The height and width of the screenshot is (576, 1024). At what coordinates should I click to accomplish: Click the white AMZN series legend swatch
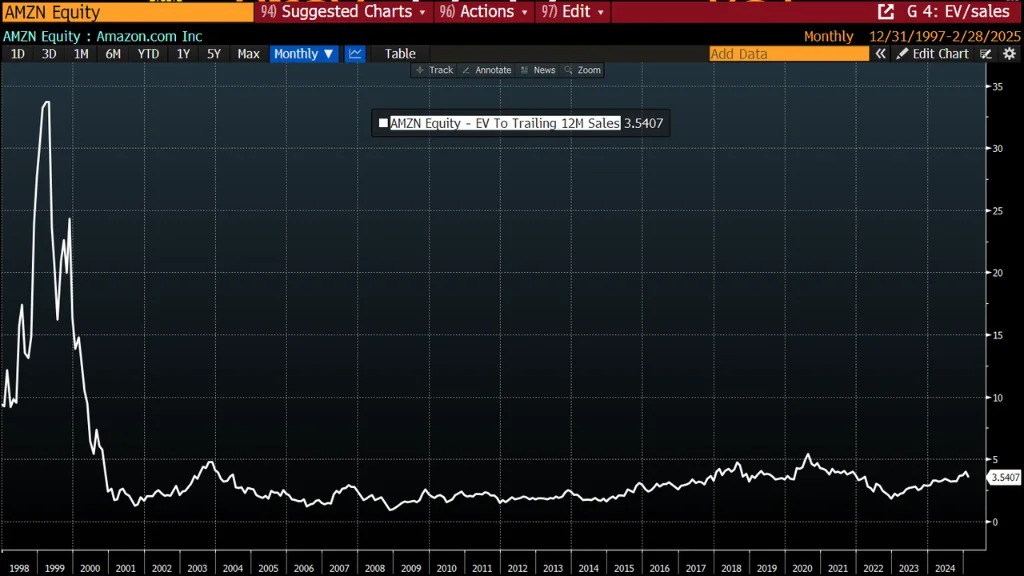point(383,124)
